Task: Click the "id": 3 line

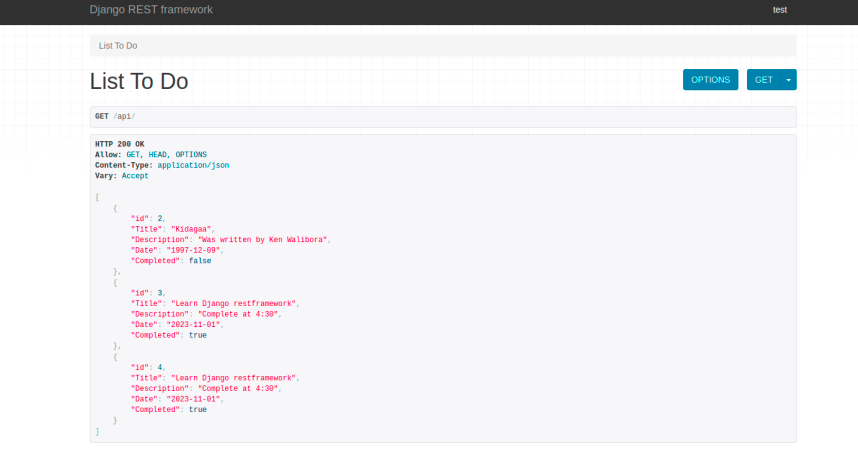Action: [148, 293]
